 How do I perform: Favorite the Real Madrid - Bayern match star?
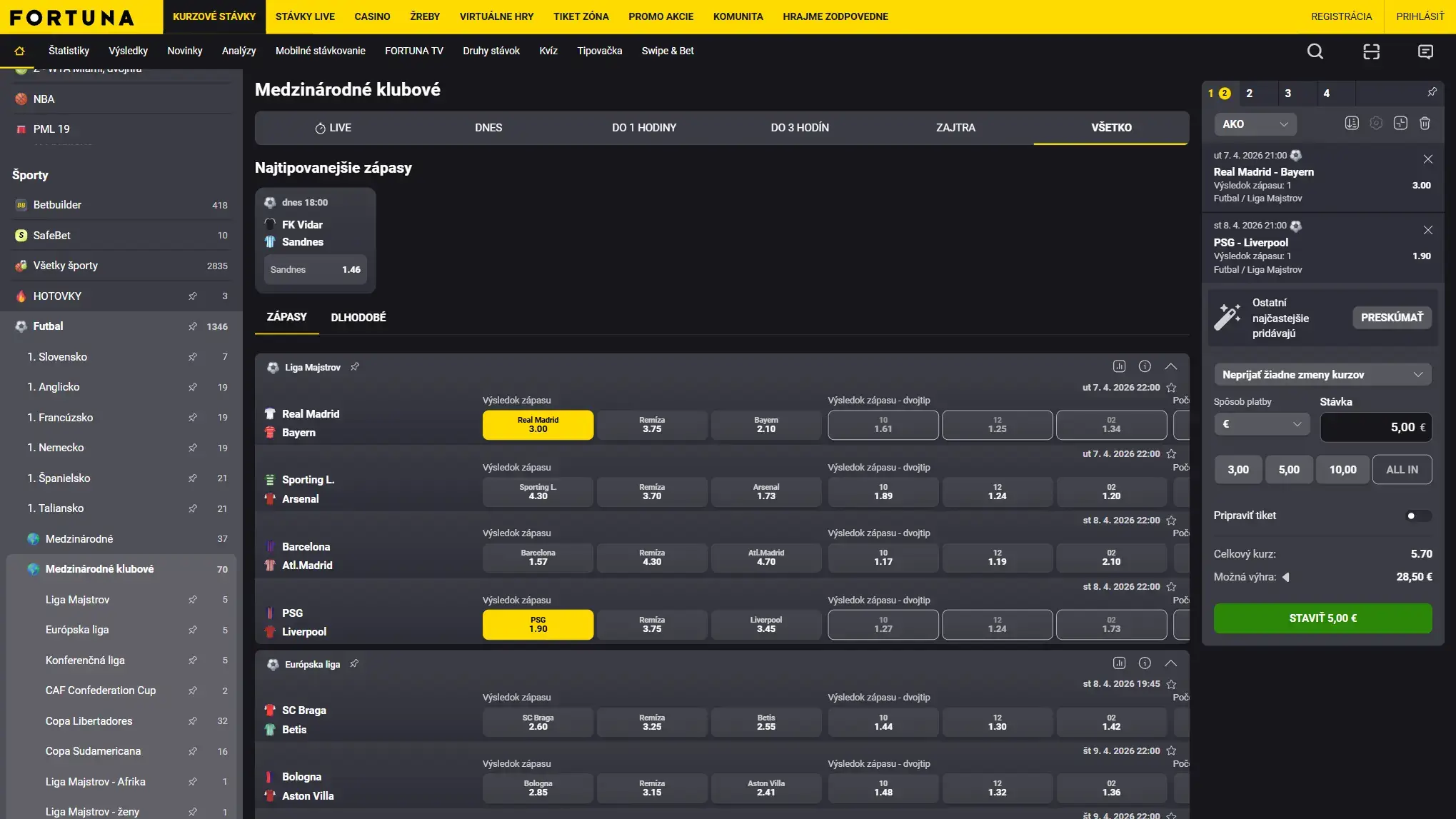1171,388
